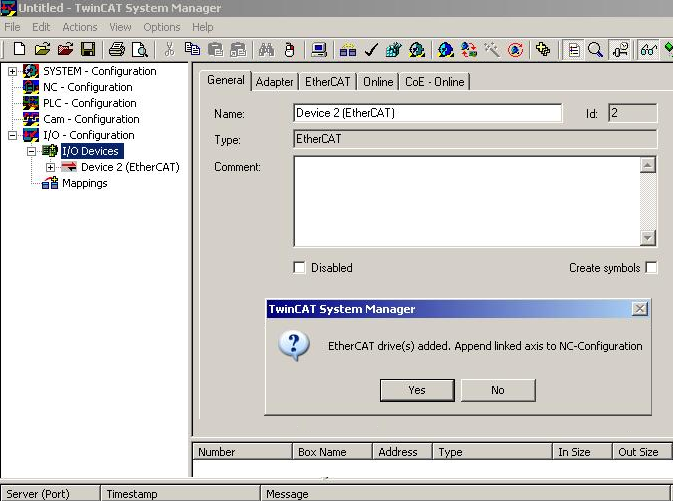
Task: Click the Server (Port) column header
Action: (50, 494)
